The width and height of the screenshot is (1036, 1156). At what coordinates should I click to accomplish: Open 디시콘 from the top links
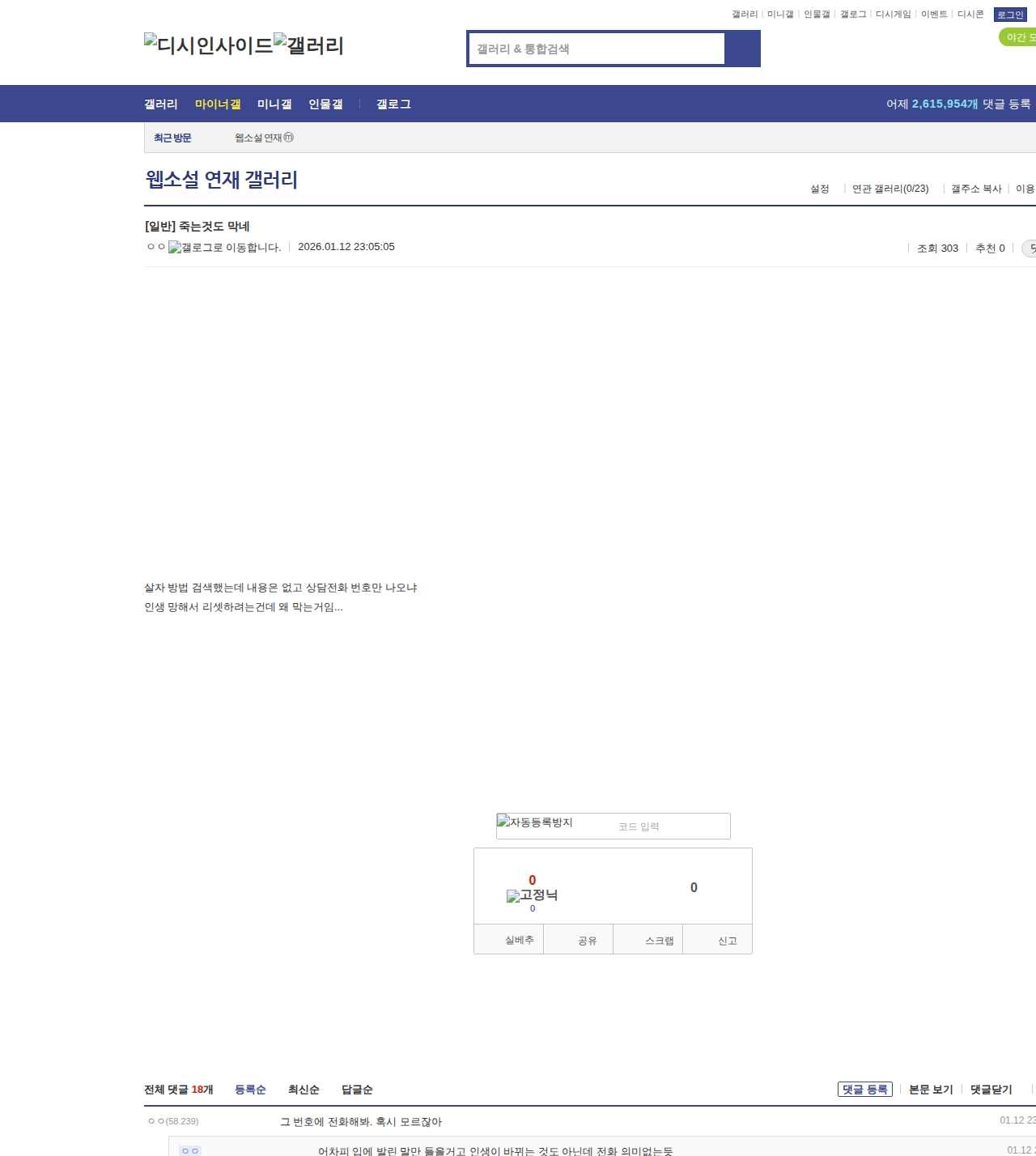(x=970, y=15)
